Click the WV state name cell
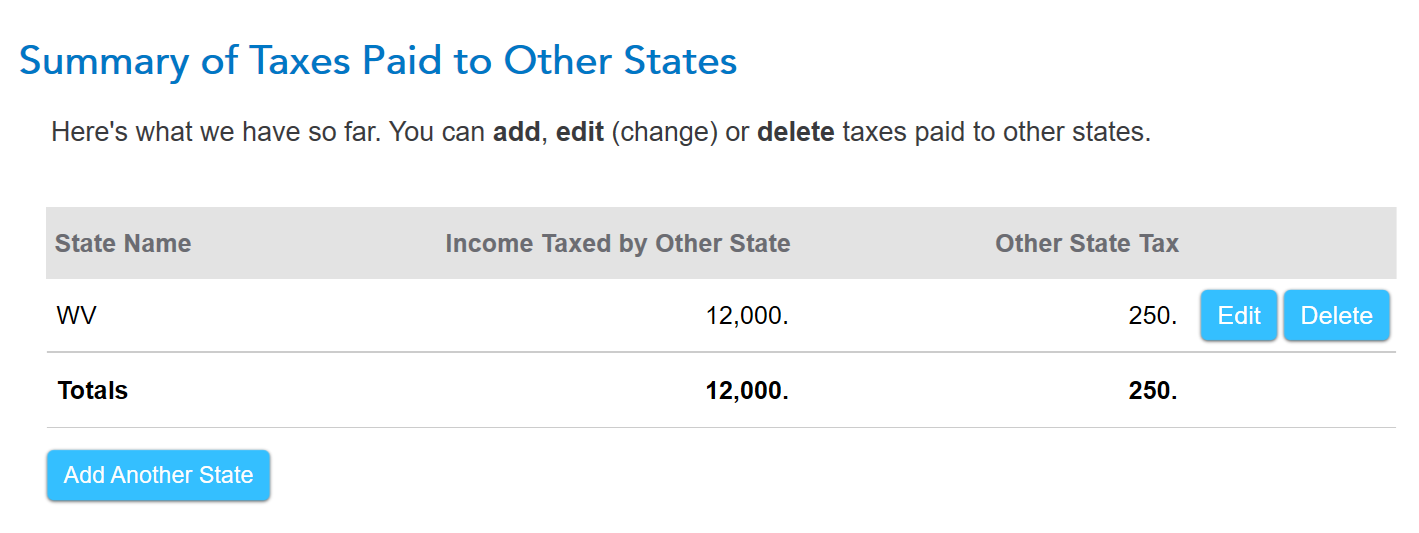Viewport: 1419px width, 533px height. point(77,316)
